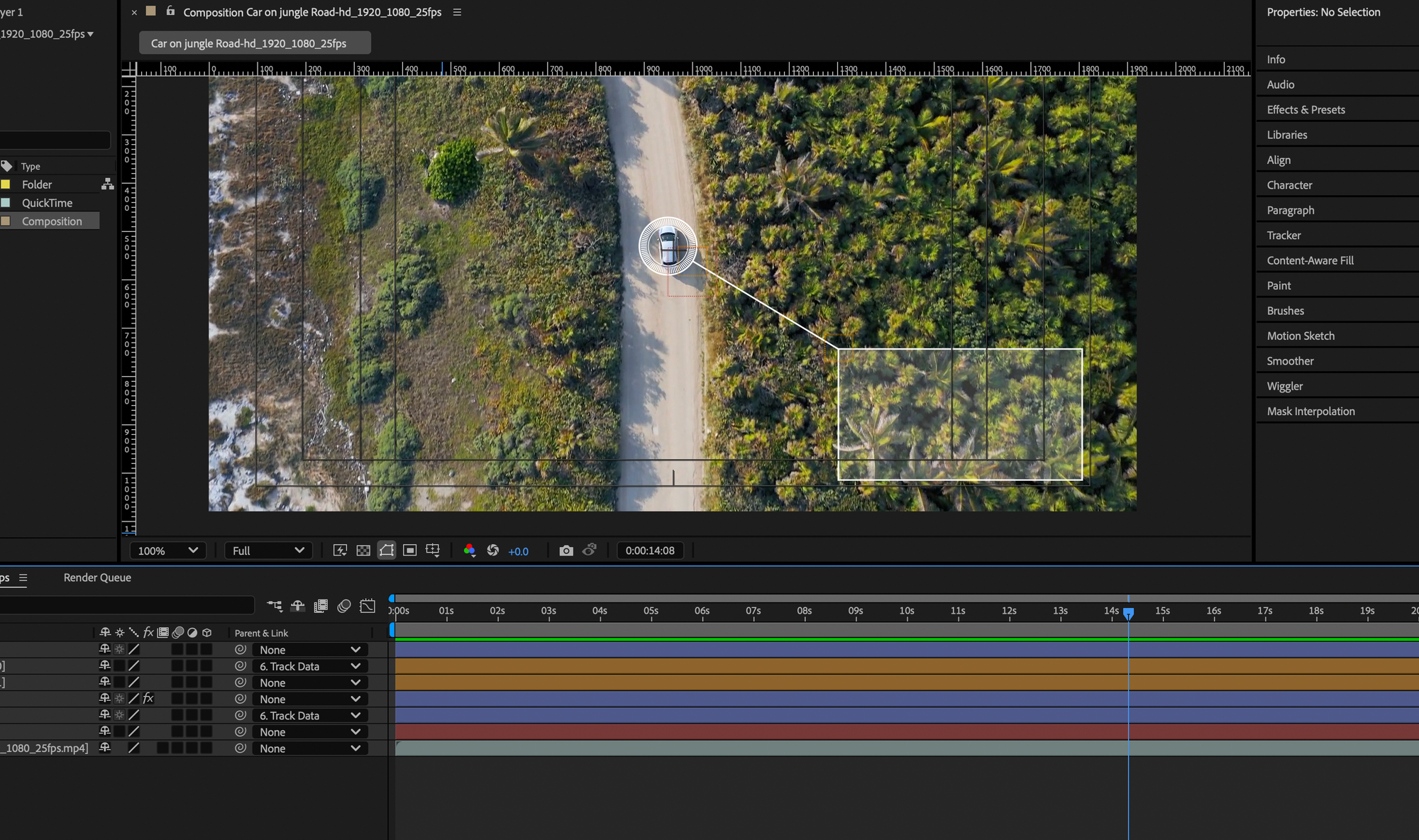Screen dimensions: 1419x840
Task: Open the Full resolution dropdown
Action: click(x=268, y=551)
